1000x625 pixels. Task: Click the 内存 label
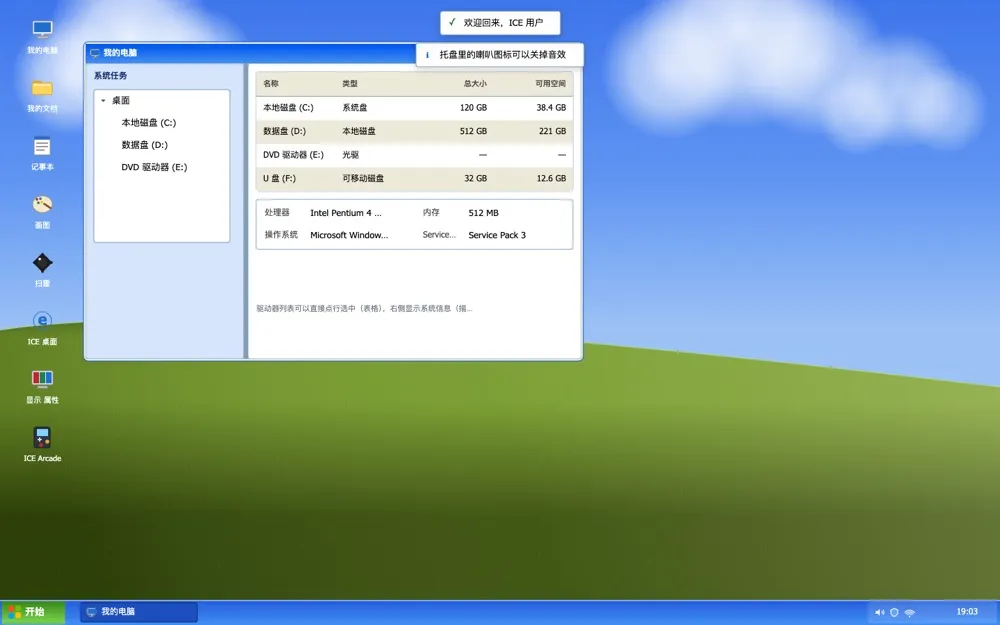431,212
